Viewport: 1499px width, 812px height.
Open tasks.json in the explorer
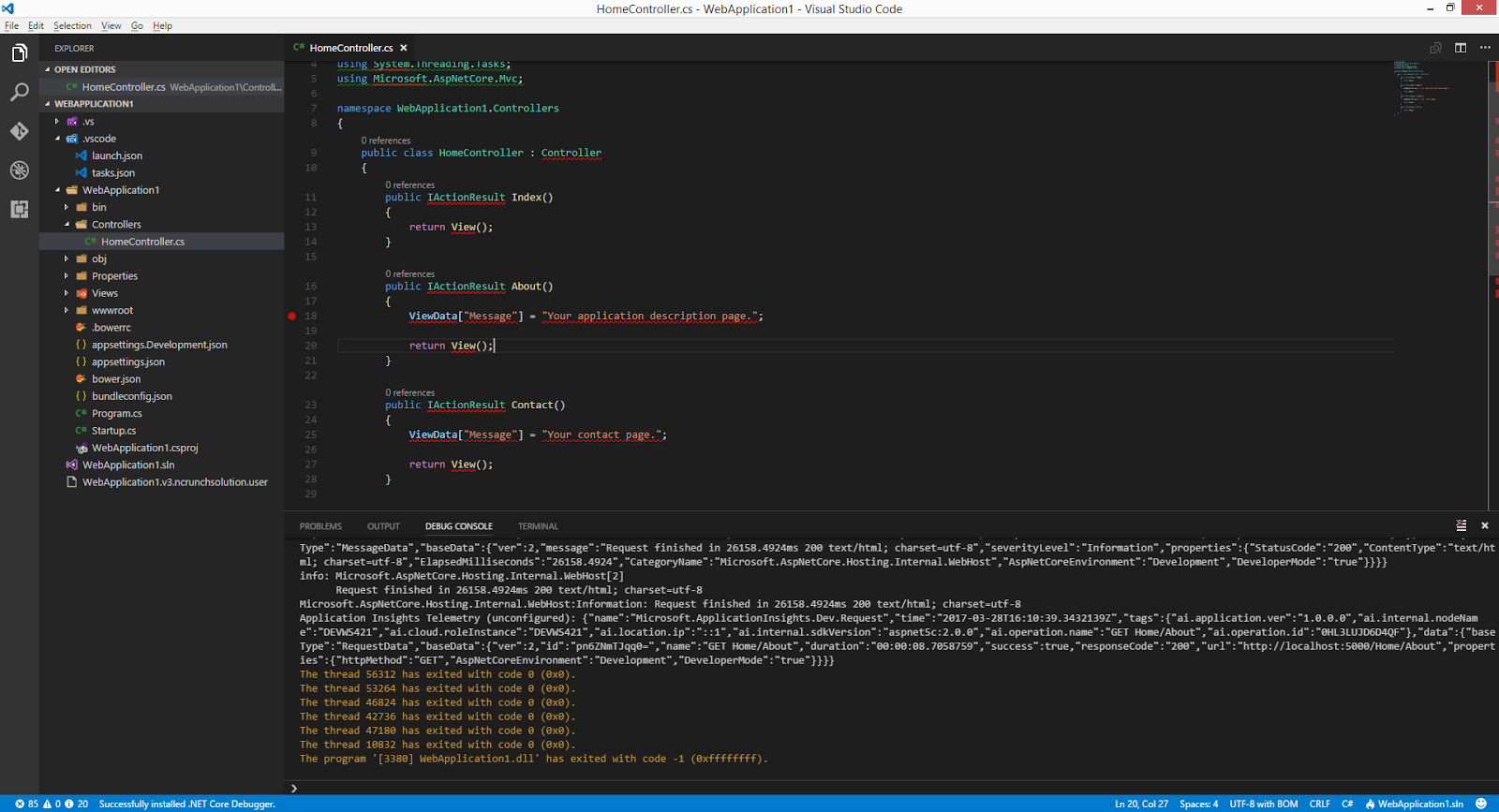(x=113, y=173)
